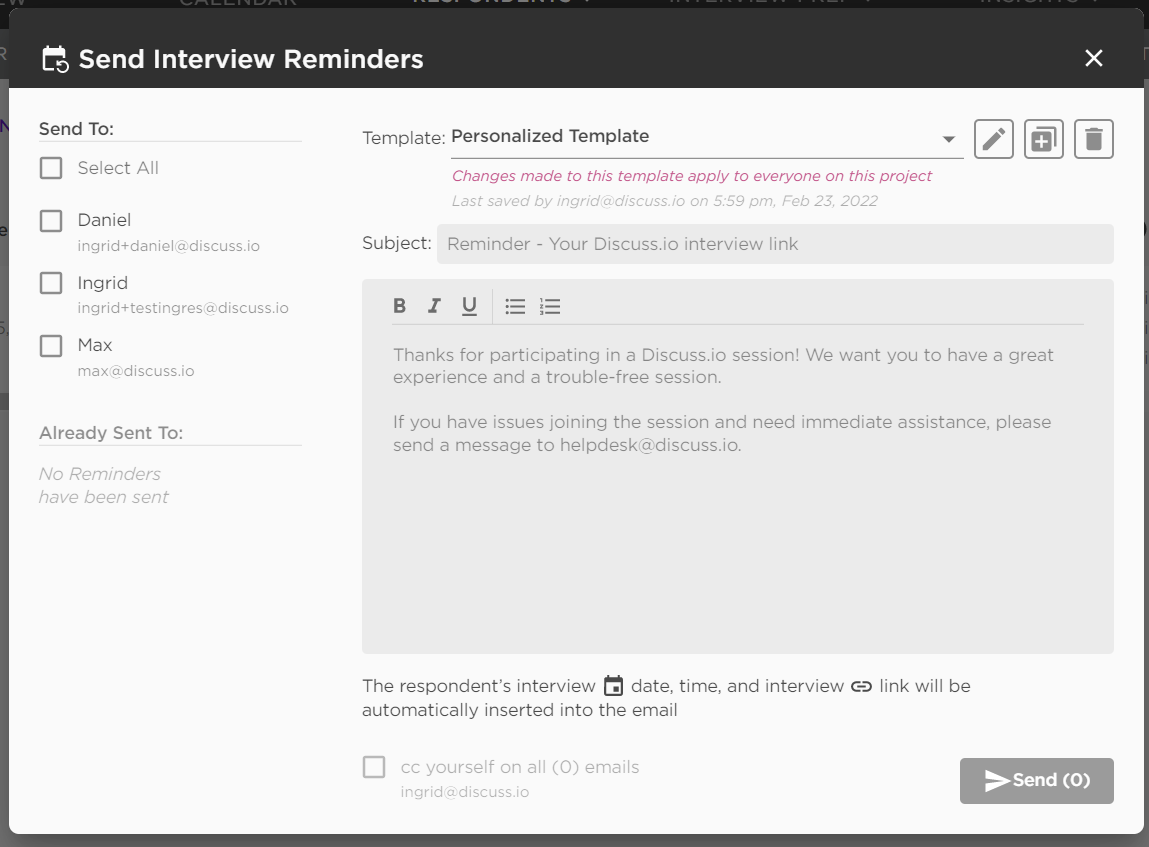
Task: Check Max's recipient checkbox
Action: pos(50,346)
